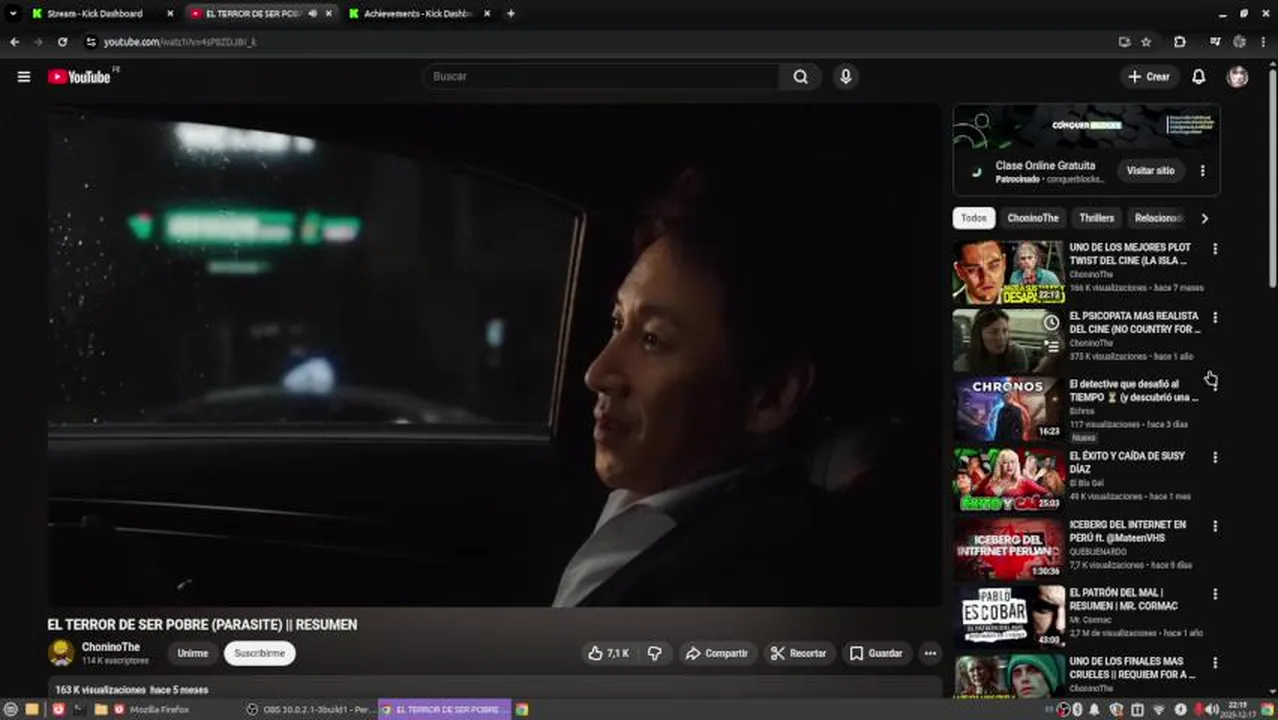The image size is (1278, 720).
Task: Go back with browser back arrow
Action: (14, 42)
